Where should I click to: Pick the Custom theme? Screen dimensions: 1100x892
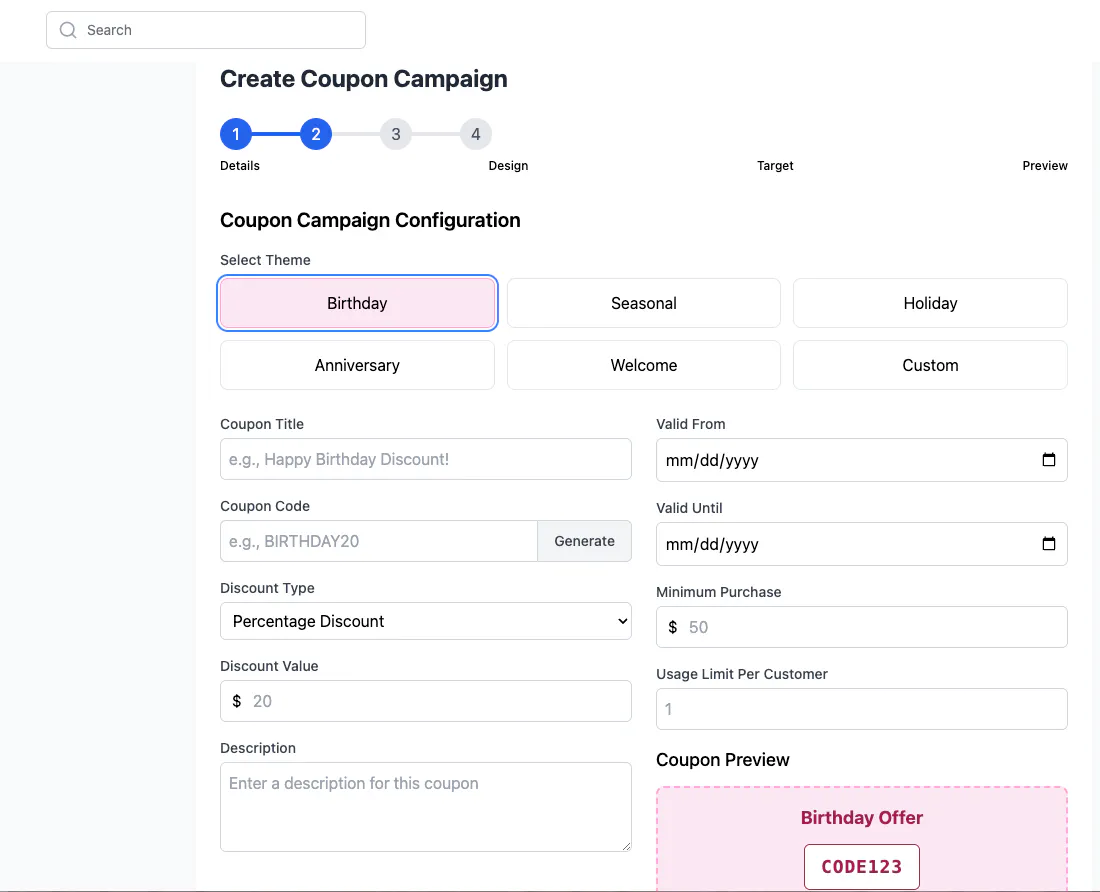tap(930, 365)
